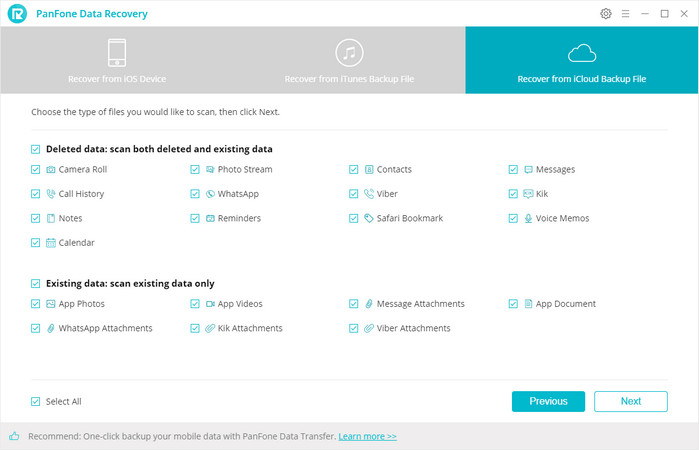Screen dimensions: 699x450
Task: Click the WhatsApp Attachments paperclip icon
Action: click(x=51, y=328)
